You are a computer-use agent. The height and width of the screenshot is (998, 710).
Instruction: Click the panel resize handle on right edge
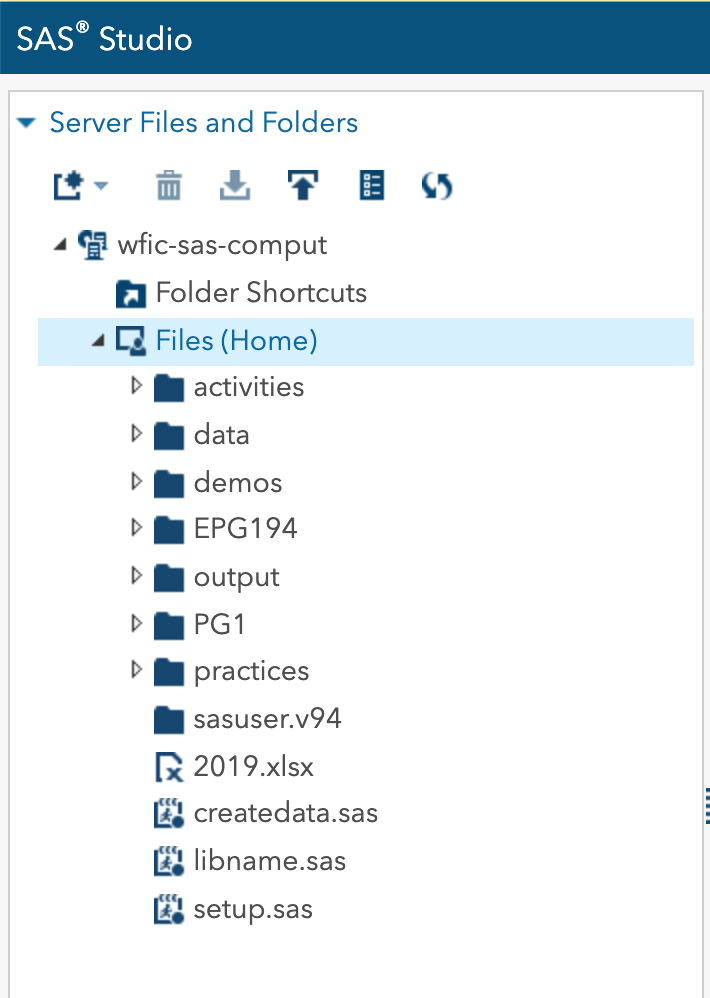[x=706, y=802]
